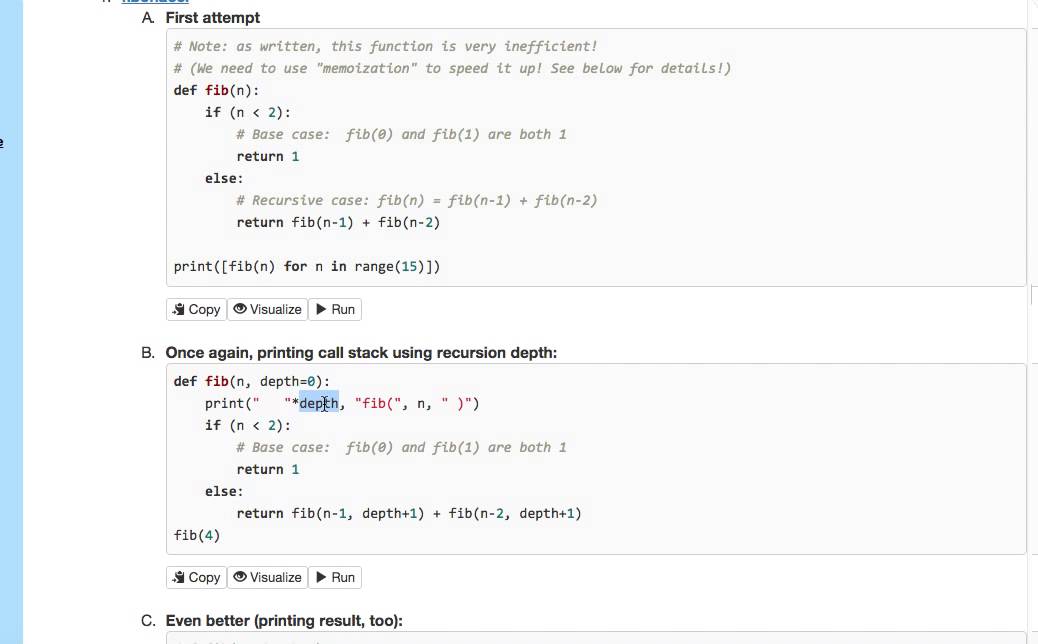Place cursor on the fib(4) call line
Viewport: 1038px width, 644px height.
[197, 535]
